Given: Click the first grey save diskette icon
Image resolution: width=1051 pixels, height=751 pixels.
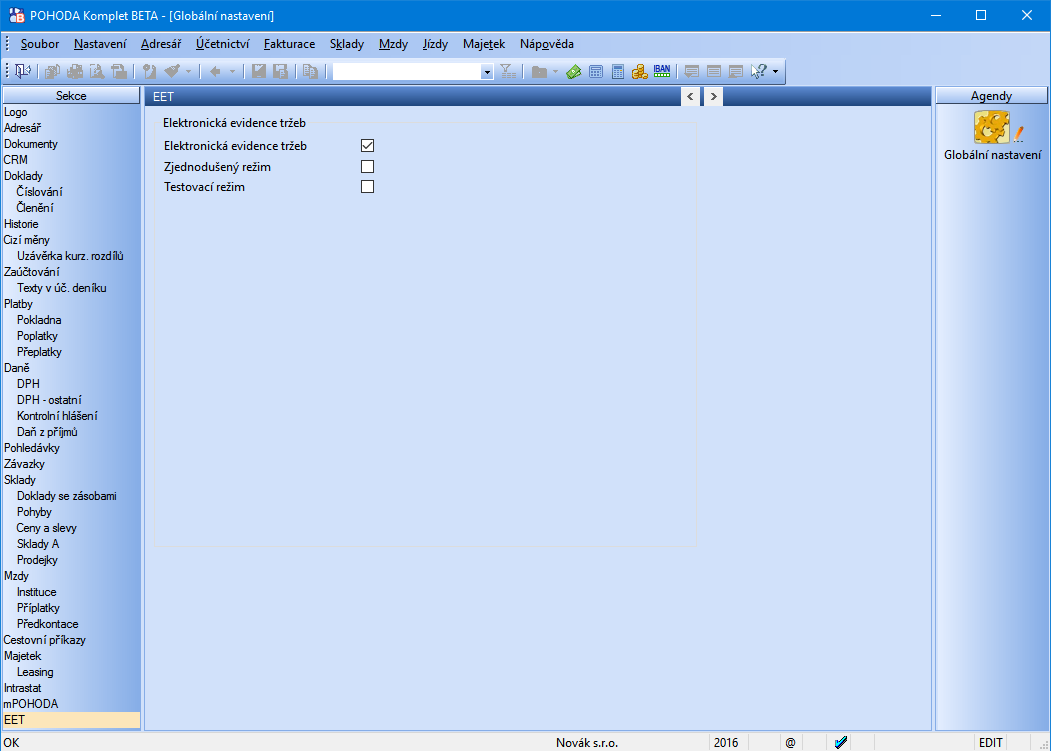Looking at the screenshot, I should click(259, 71).
